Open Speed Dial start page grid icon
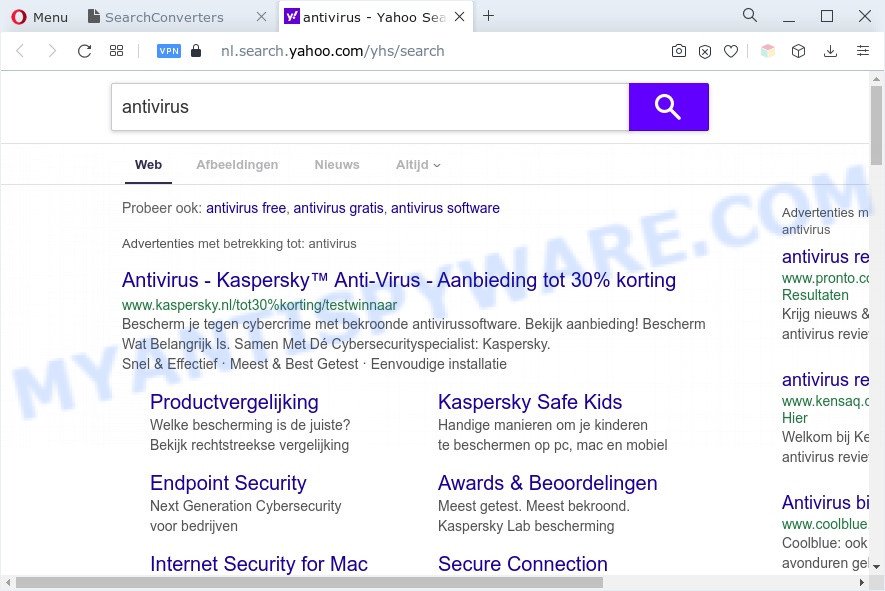Image resolution: width=885 pixels, height=591 pixels. tap(116, 51)
